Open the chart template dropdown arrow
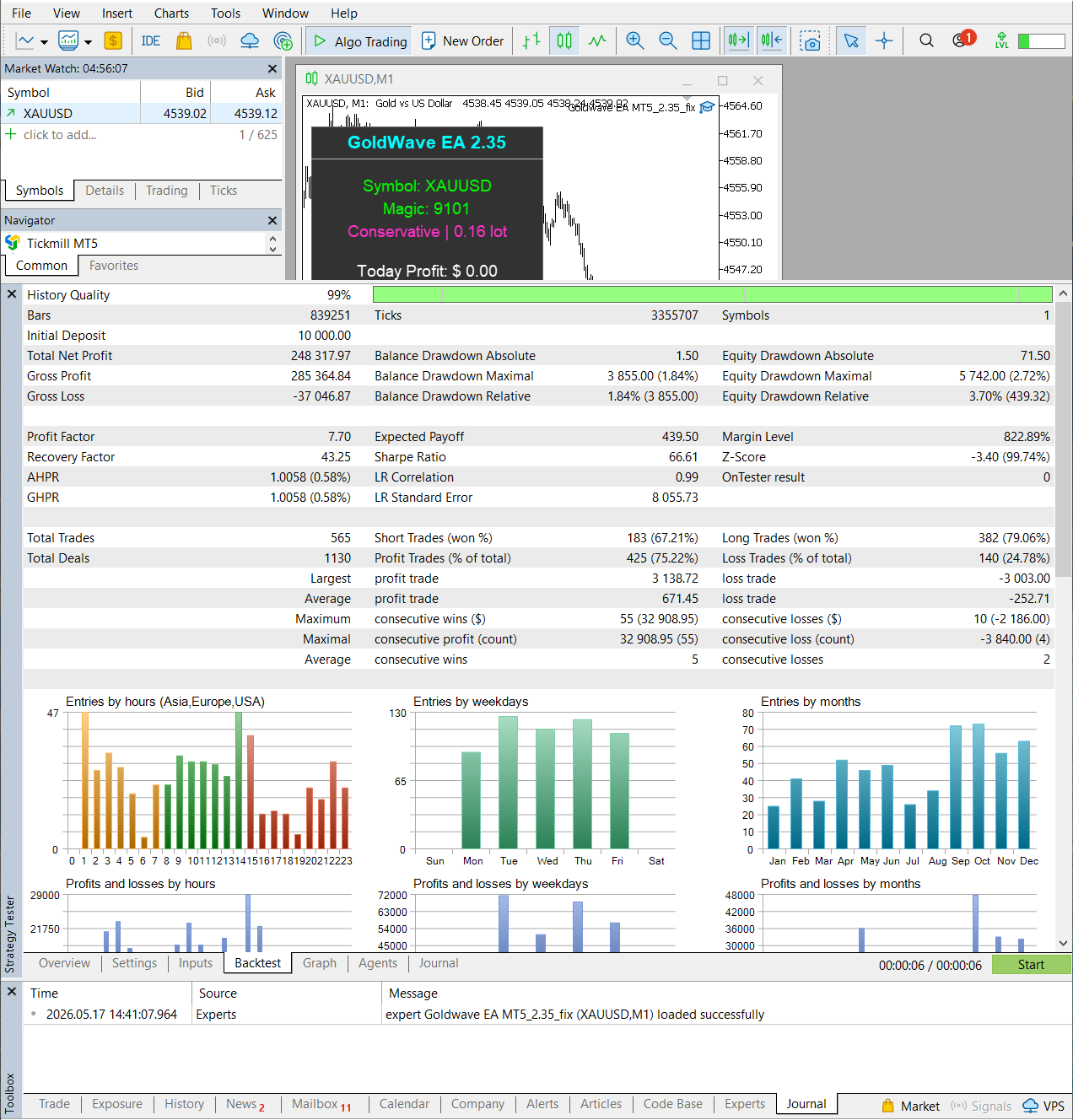Viewport: 1073px width, 1120px height. point(88,41)
